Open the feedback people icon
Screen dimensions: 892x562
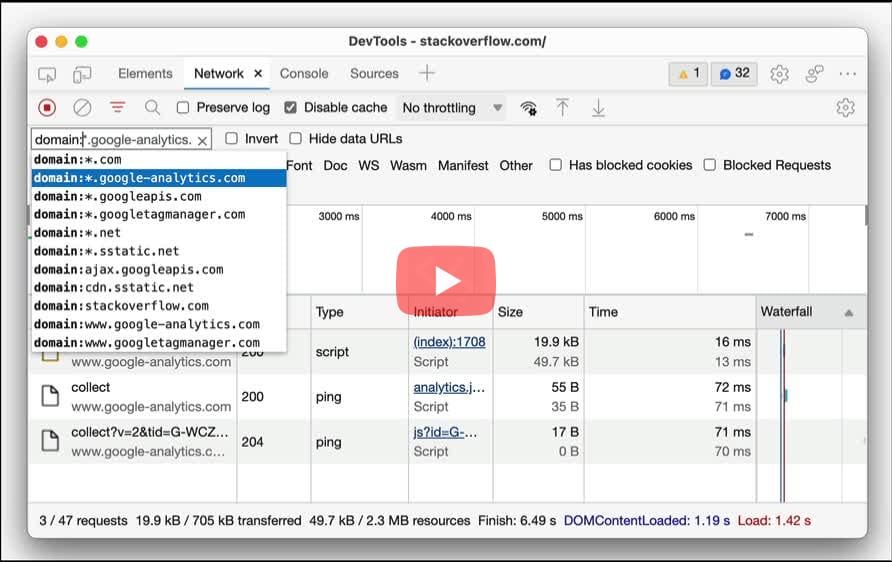[x=815, y=74]
